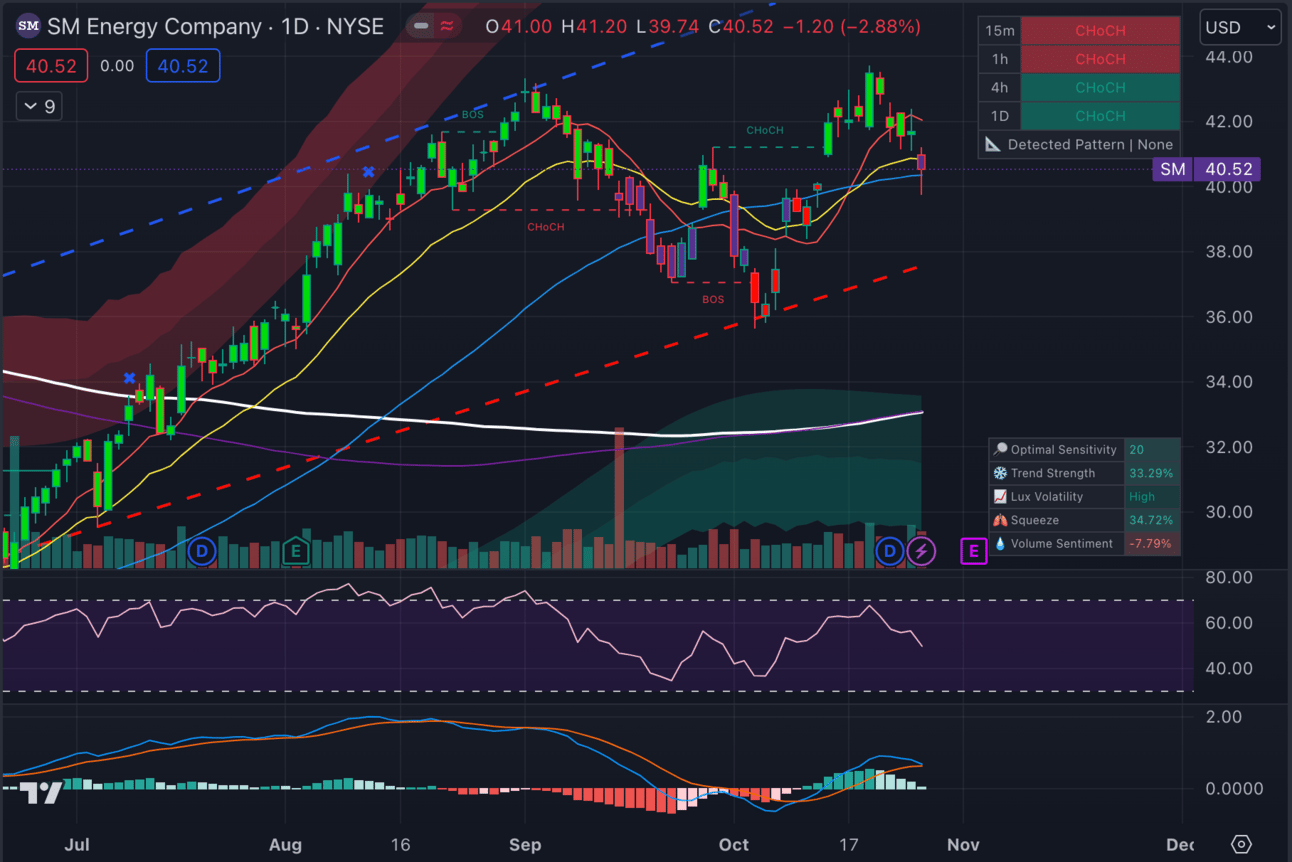
Task: Click the 60.00 RSI axis label
Action: (x=1229, y=623)
